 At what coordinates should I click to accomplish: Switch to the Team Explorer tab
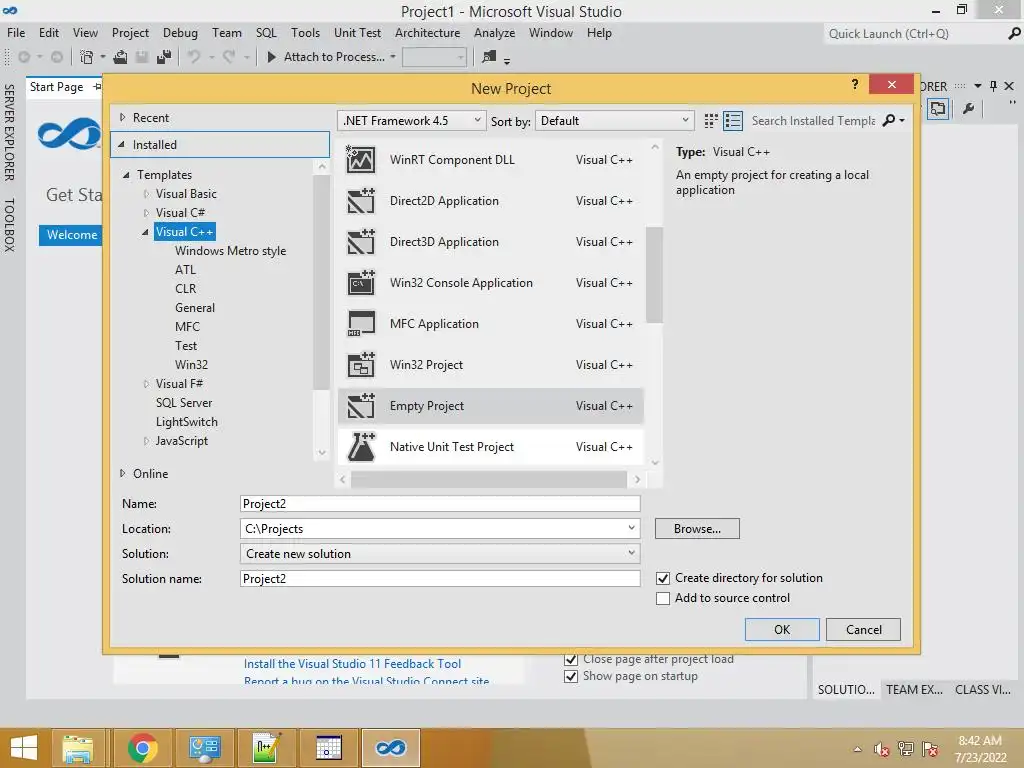coord(914,690)
